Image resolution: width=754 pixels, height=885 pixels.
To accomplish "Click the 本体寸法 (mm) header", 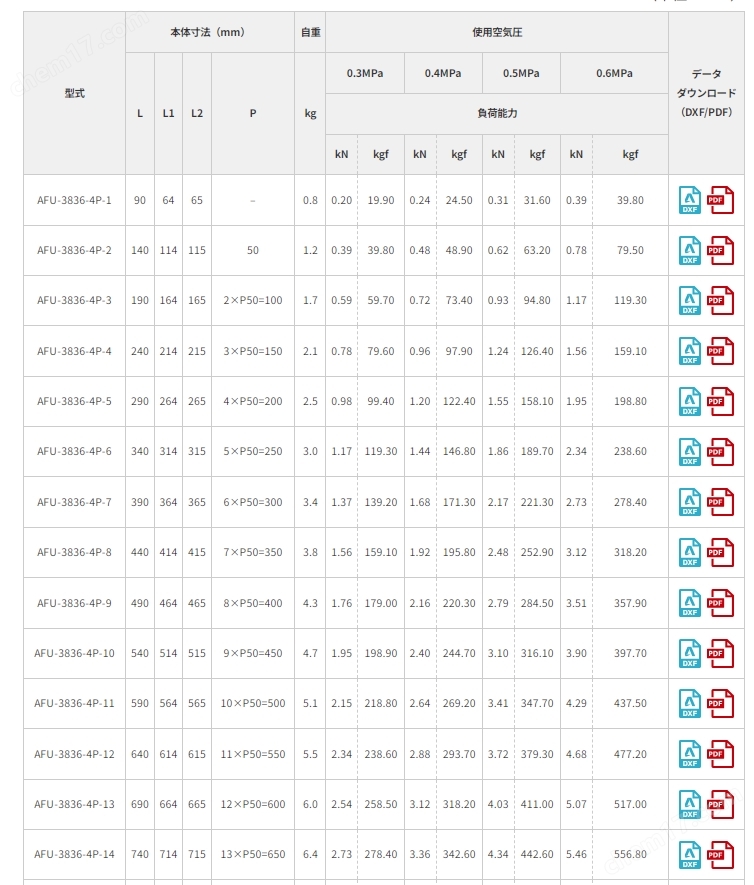I will click(x=210, y=32).
